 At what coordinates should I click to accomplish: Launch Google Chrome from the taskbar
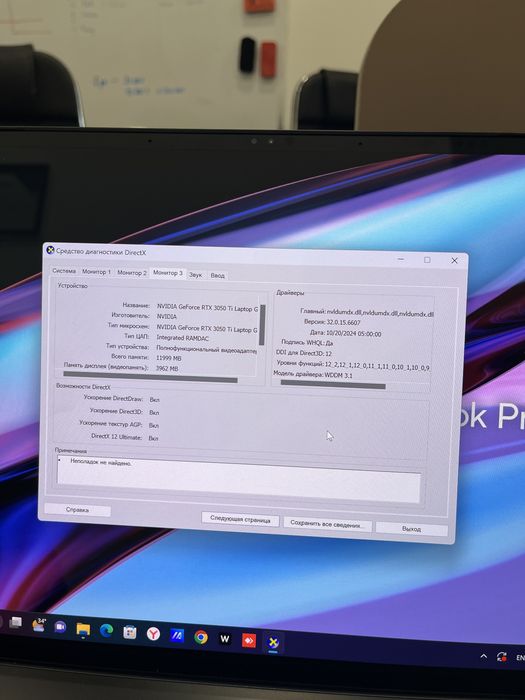pos(201,637)
